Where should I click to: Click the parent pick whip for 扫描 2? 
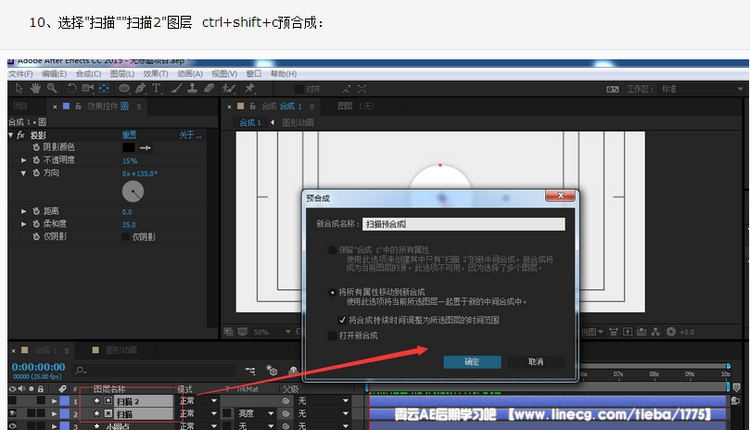tap(286, 401)
